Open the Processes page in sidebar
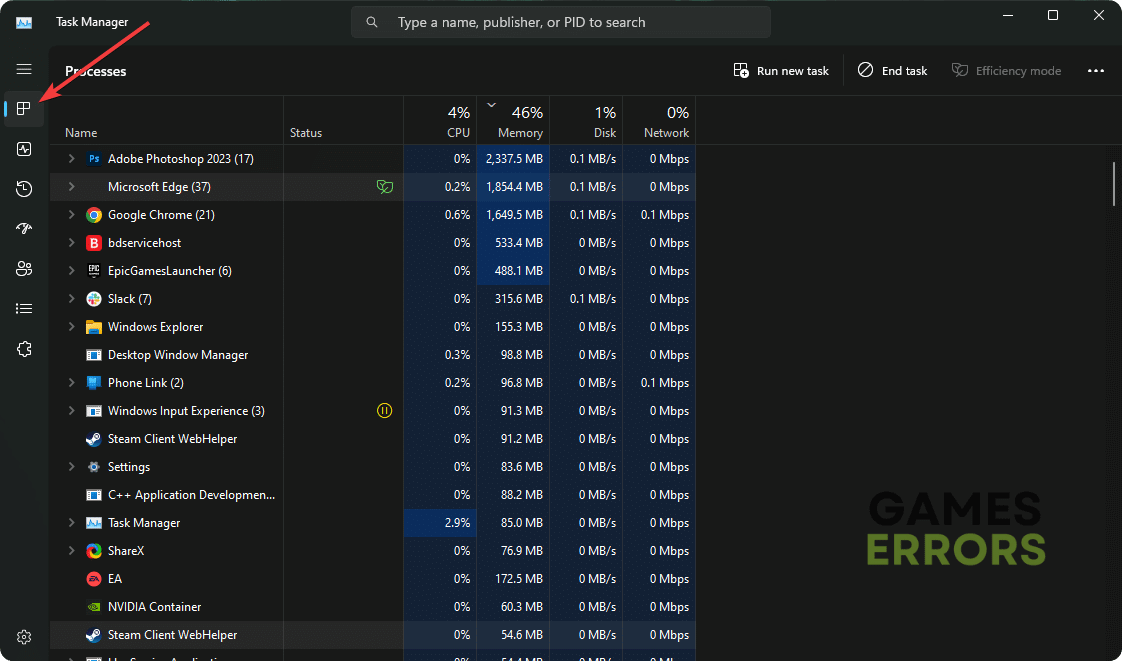The image size is (1122, 661). pyautogui.click(x=24, y=109)
